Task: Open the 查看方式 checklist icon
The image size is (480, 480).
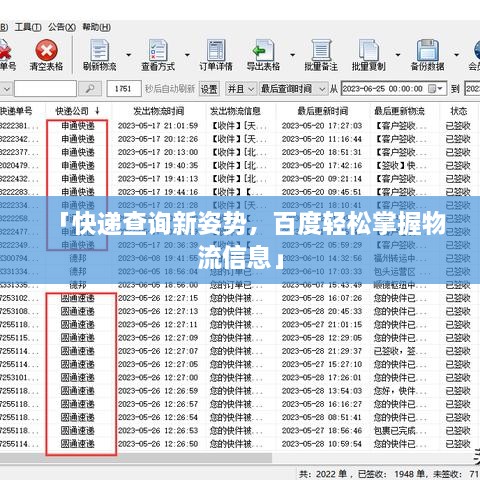Action: [158, 50]
